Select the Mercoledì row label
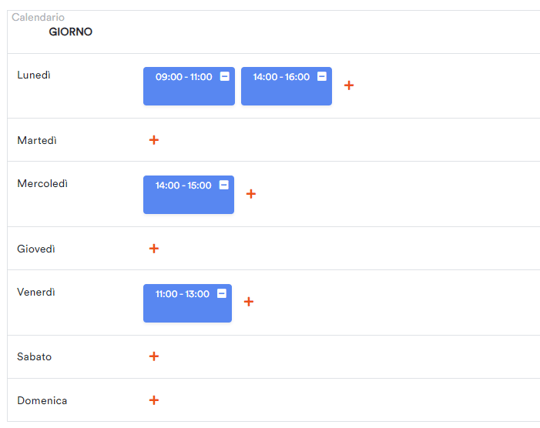The width and height of the screenshot is (540, 428). click(x=42, y=184)
